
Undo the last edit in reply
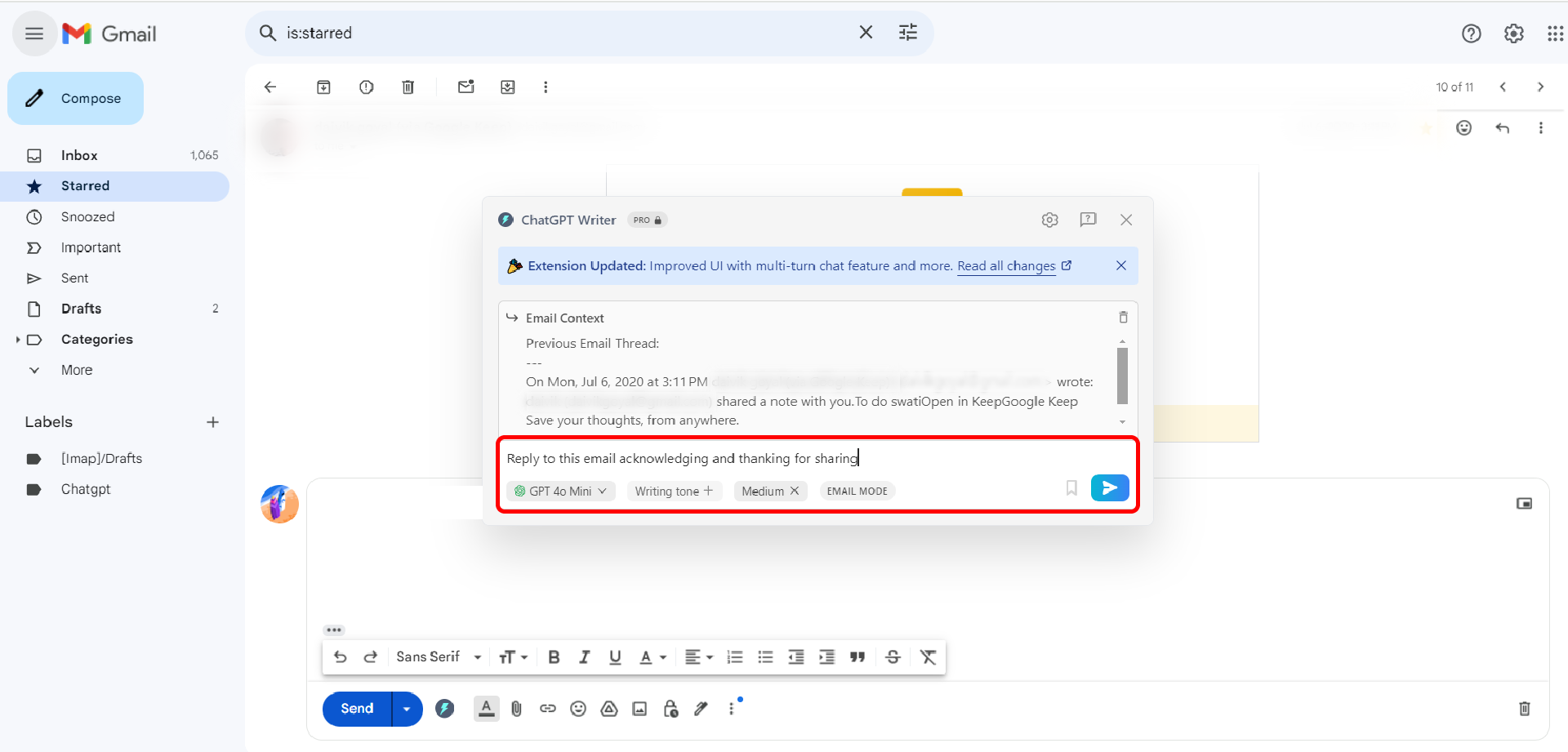coord(341,657)
